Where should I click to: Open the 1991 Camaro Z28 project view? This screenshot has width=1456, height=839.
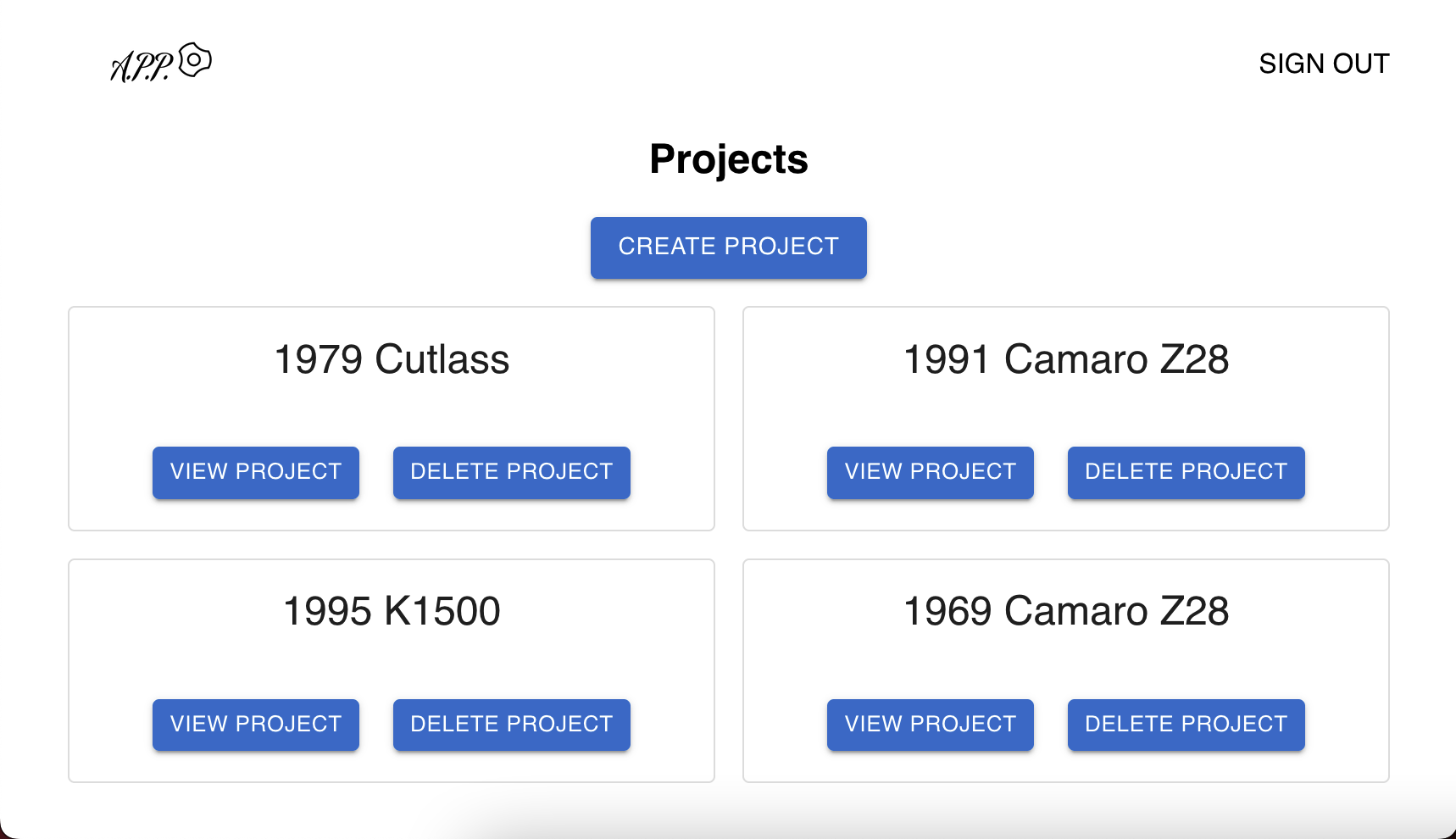(930, 472)
